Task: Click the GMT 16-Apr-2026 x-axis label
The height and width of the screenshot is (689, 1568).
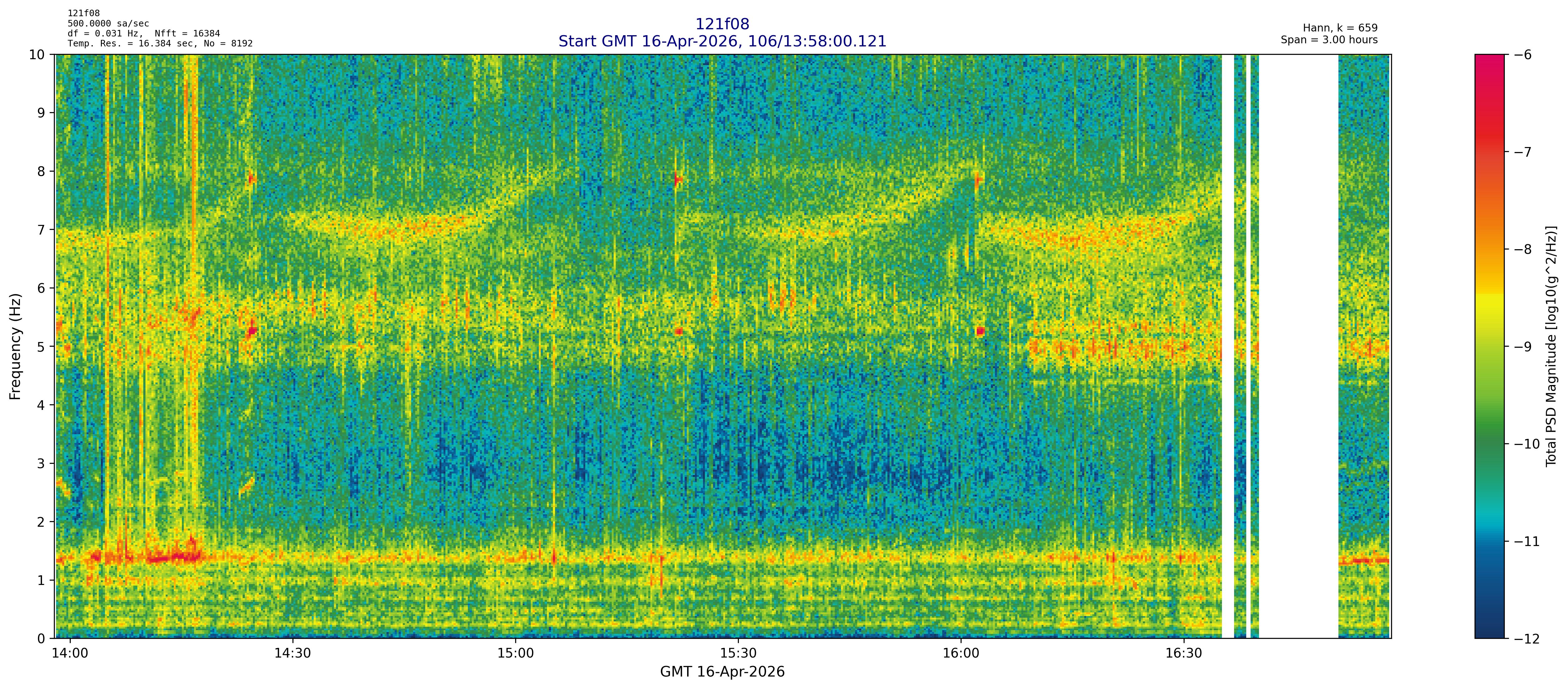Action: [x=722, y=672]
